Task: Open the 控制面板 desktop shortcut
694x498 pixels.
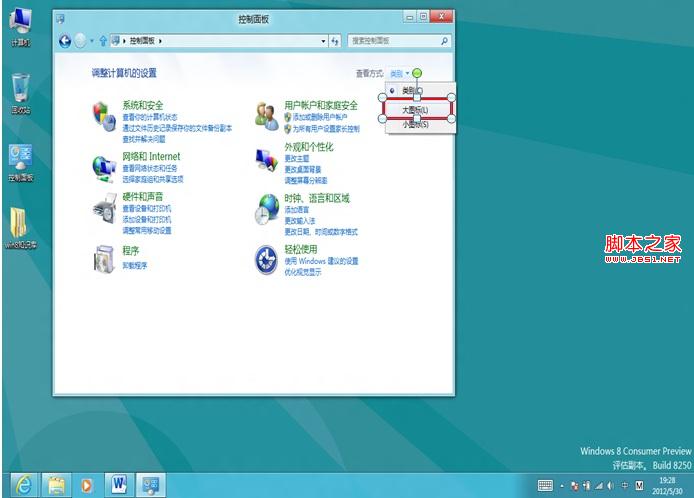Action: click(x=20, y=162)
